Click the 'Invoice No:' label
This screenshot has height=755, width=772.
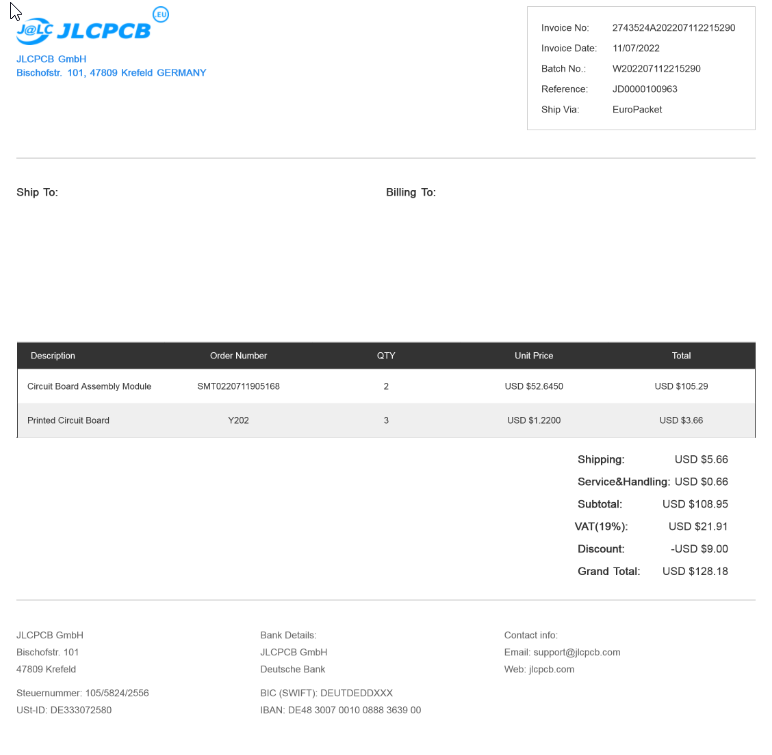pyautogui.click(x=565, y=28)
